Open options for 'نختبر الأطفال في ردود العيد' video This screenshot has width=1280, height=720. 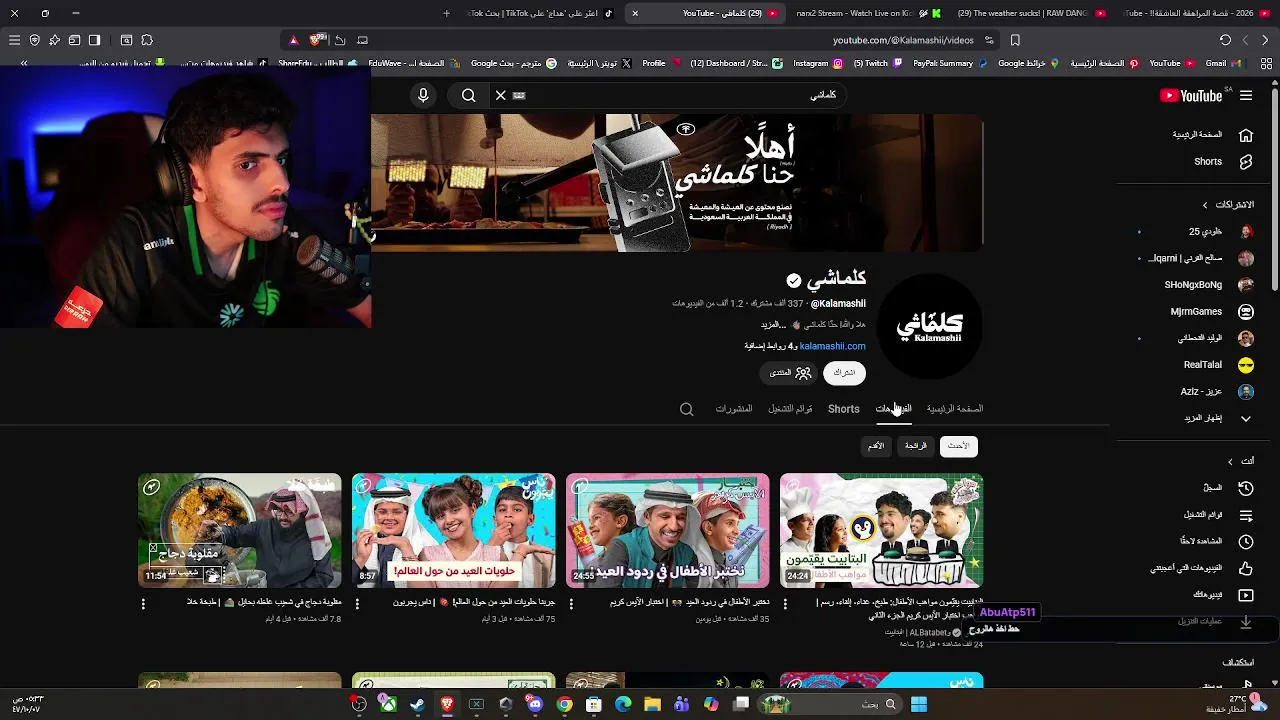coord(571,604)
